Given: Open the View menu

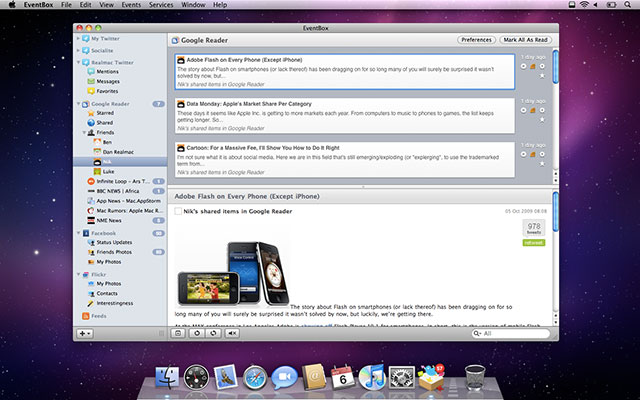Looking at the screenshot, I should [x=107, y=5].
